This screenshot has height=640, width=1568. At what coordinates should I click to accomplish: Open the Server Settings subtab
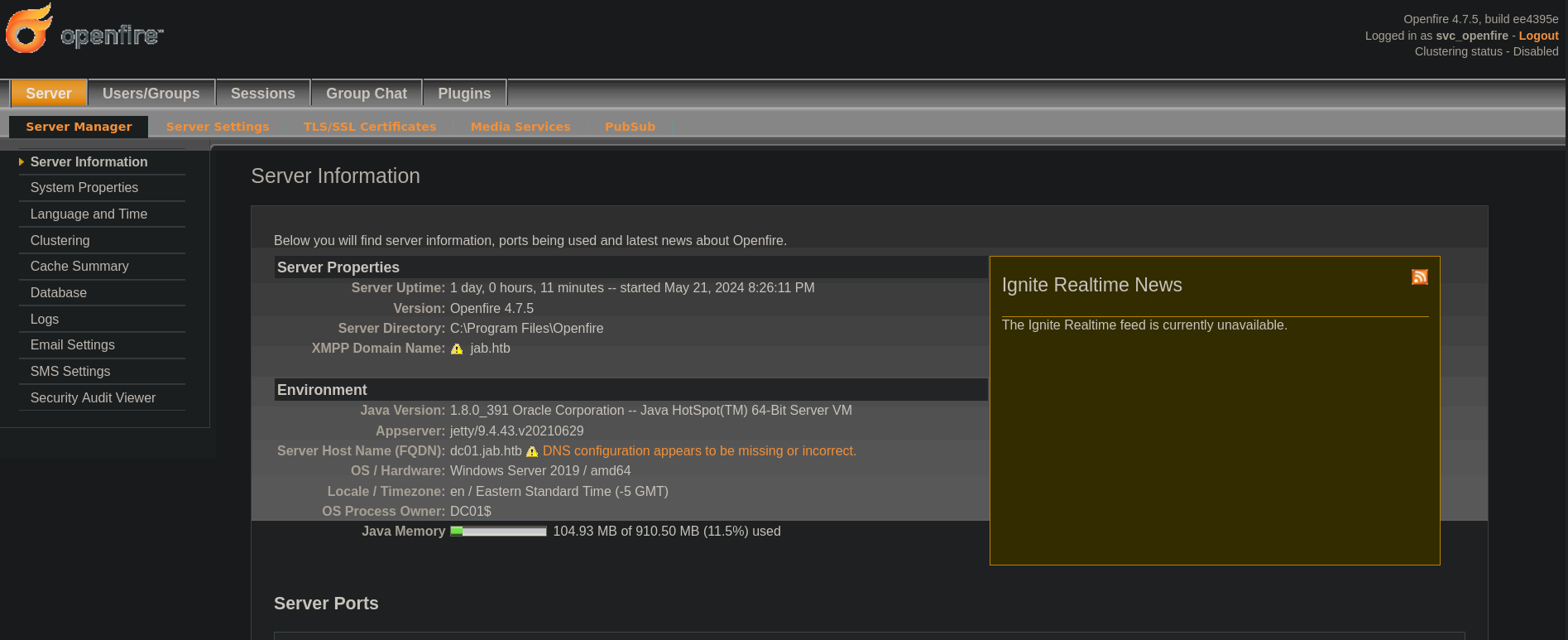pos(218,127)
